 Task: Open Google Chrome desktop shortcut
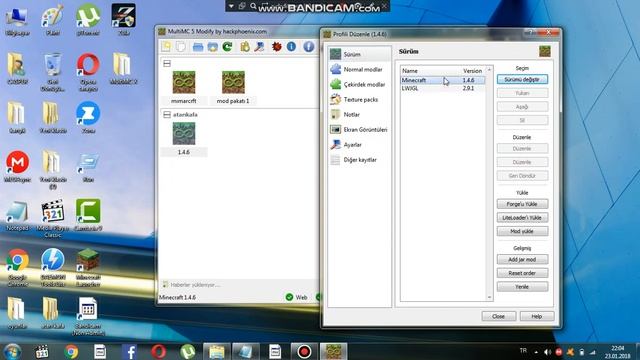click(17, 267)
